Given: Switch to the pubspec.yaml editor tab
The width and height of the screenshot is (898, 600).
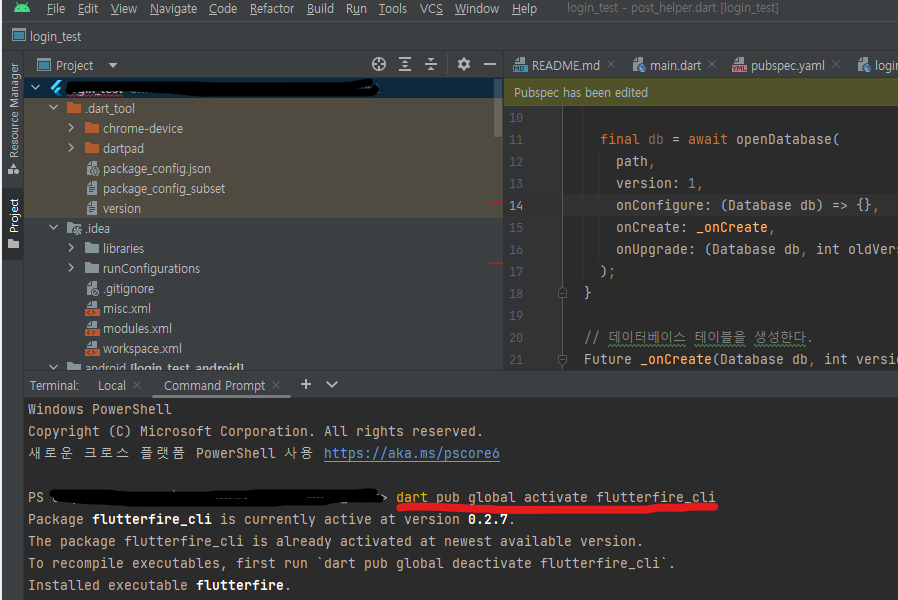Looking at the screenshot, I should [787, 65].
